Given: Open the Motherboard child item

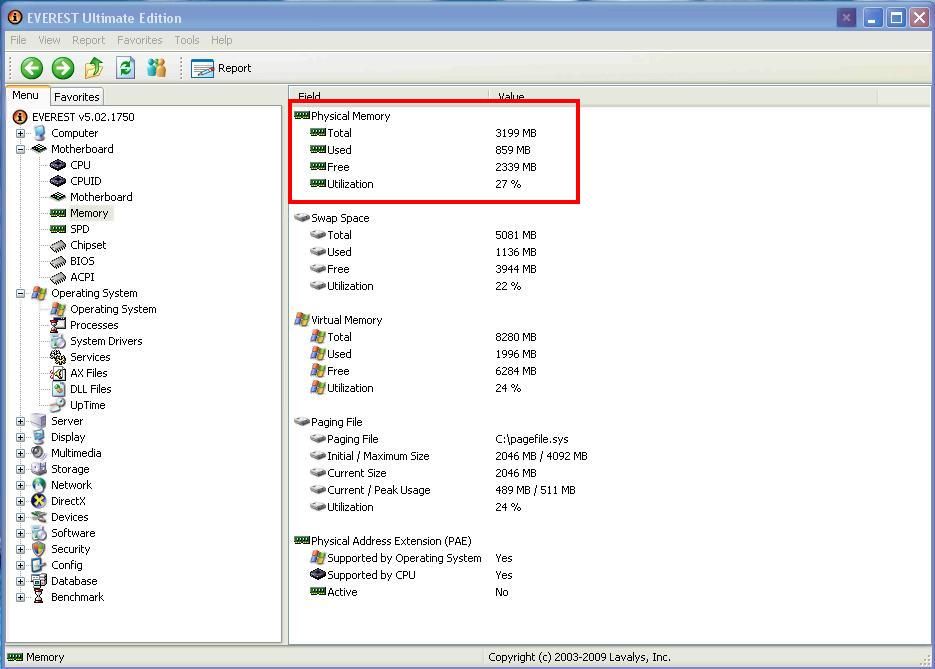Looking at the screenshot, I should click(101, 197).
